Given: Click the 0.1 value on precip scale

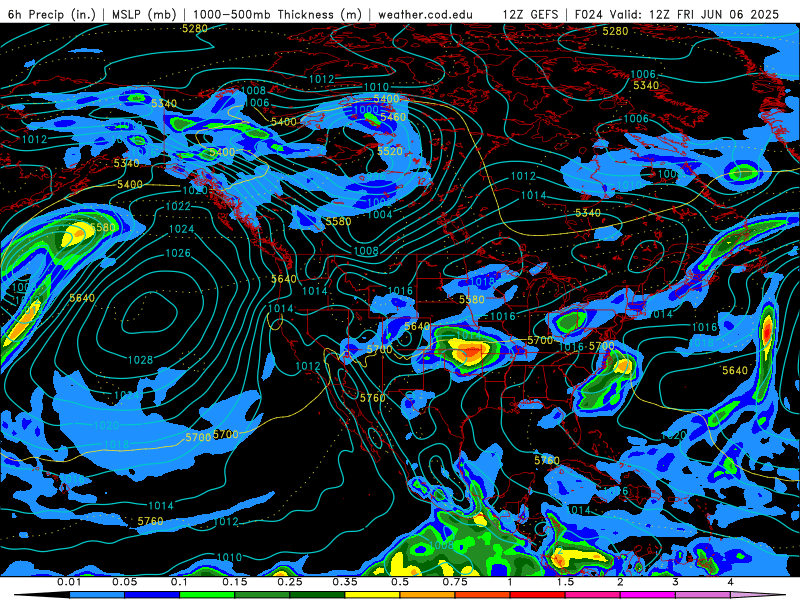Looking at the screenshot, I should click(x=179, y=582).
